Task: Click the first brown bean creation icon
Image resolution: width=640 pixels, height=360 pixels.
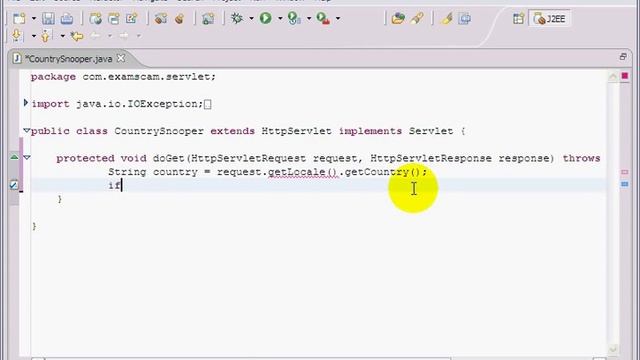Action: (x=161, y=18)
